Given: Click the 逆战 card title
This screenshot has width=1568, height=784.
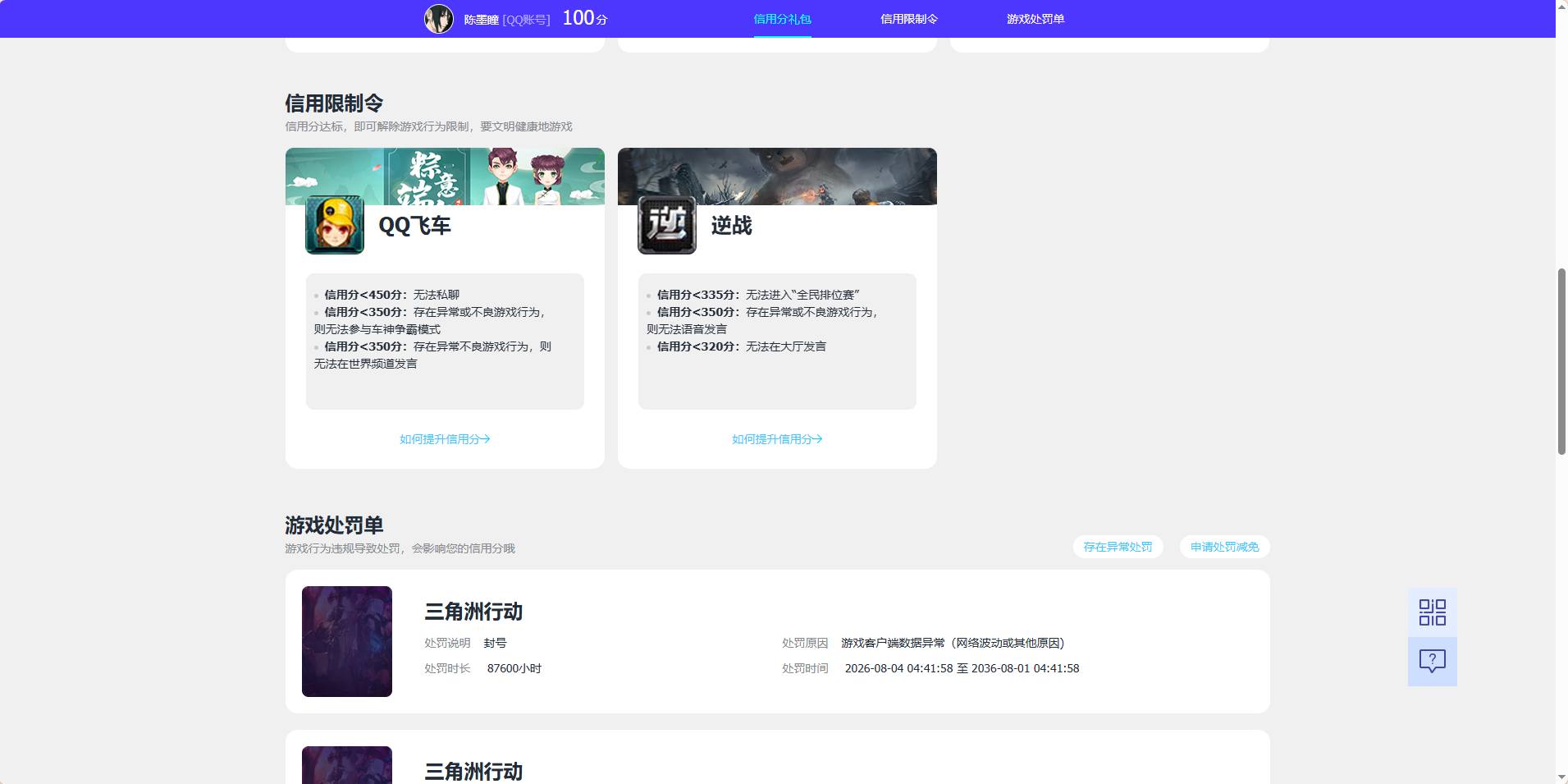Looking at the screenshot, I should point(731,226).
